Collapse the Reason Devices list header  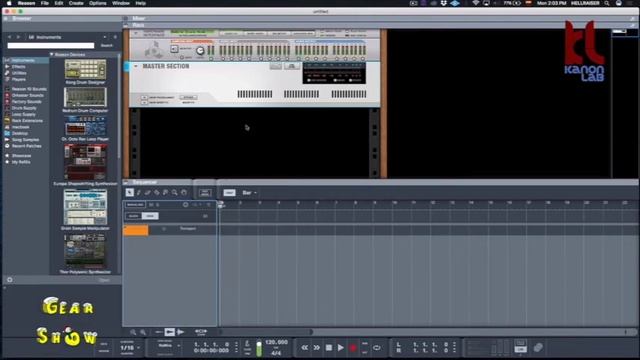coord(52,54)
